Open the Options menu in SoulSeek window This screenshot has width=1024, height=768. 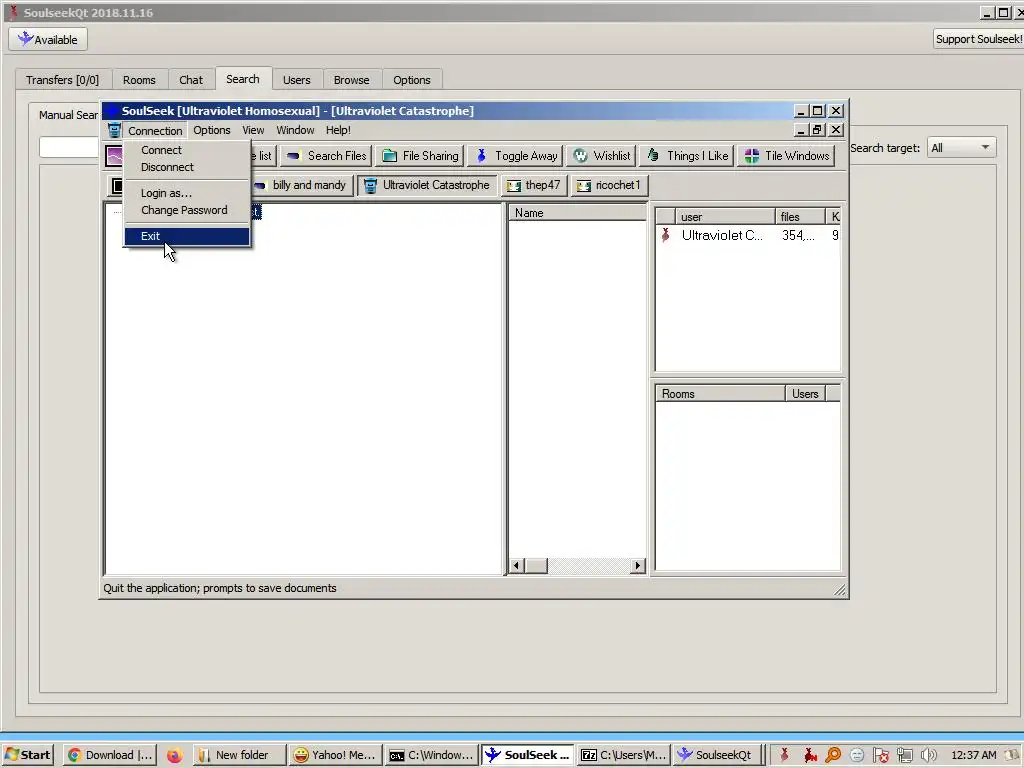click(x=212, y=130)
